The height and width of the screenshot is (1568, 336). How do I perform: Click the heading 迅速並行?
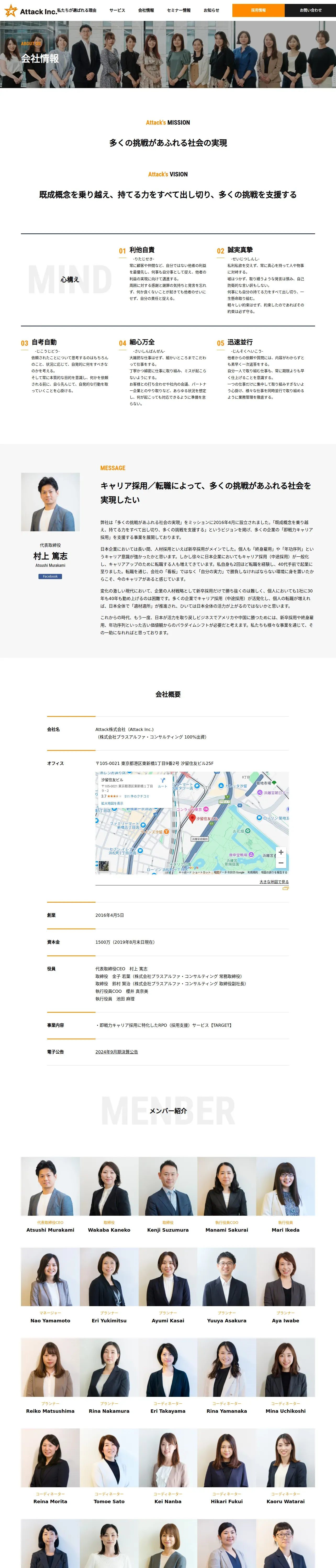point(240,342)
